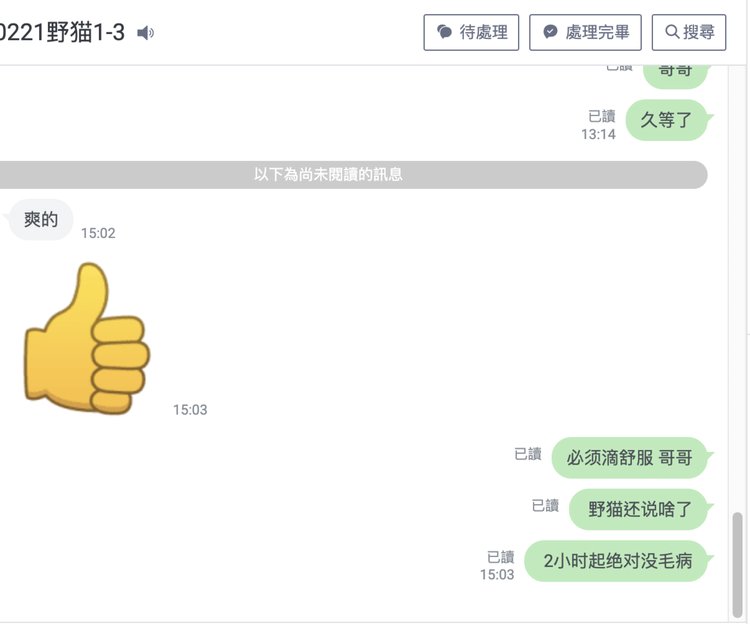Viewport: 750px width, 624px height.
Task: Mute the chat via the speaker icon
Action: coord(145,33)
